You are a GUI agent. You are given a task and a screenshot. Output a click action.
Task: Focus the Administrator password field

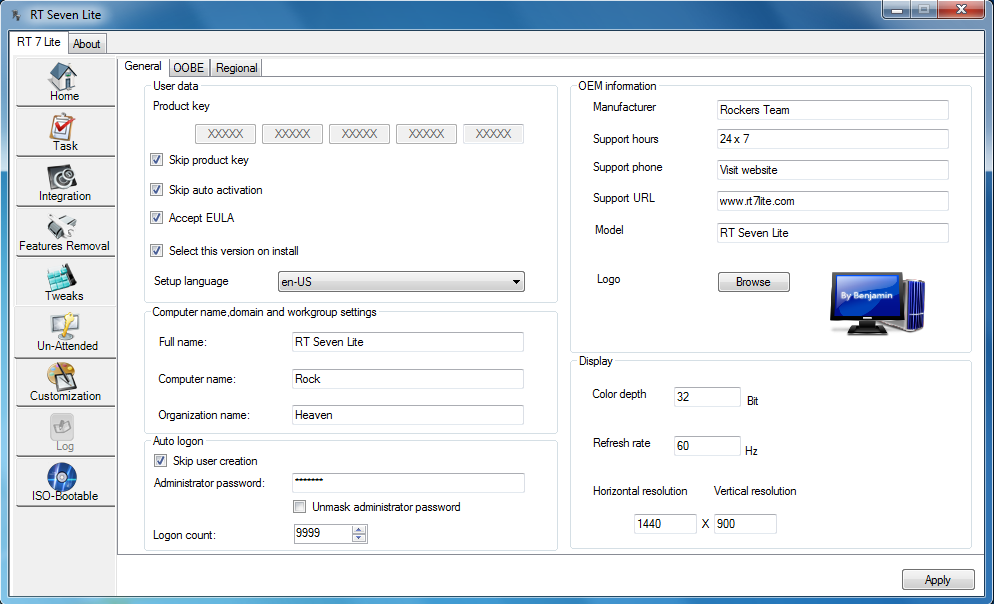coord(408,483)
